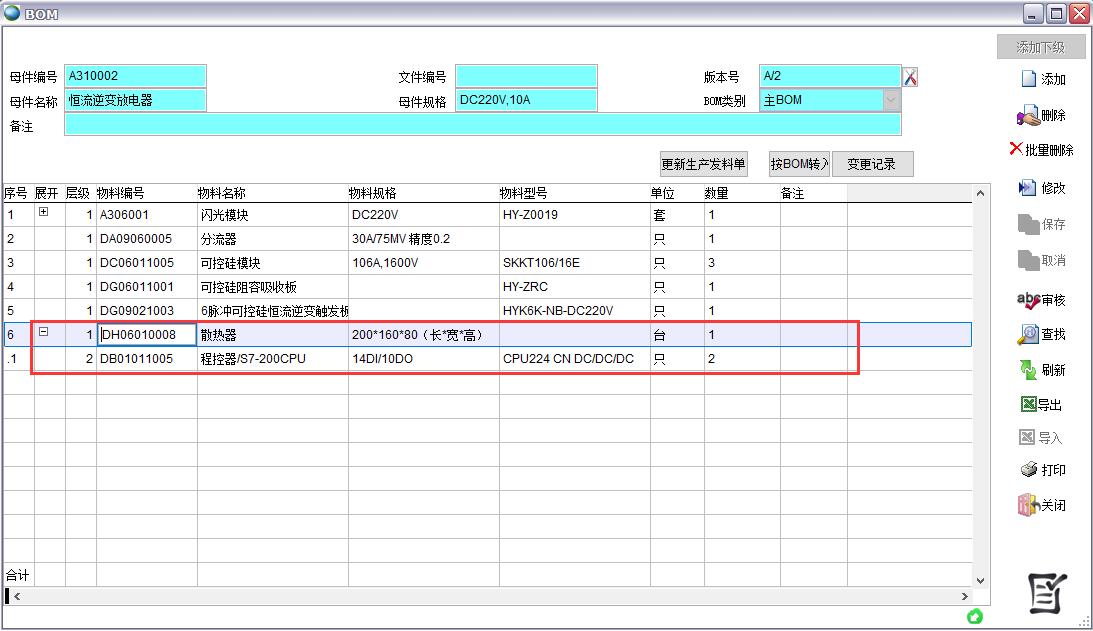1093x631 pixels.
Task: Collapse row 6 散热器 sub-items
Action: pos(43,333)
